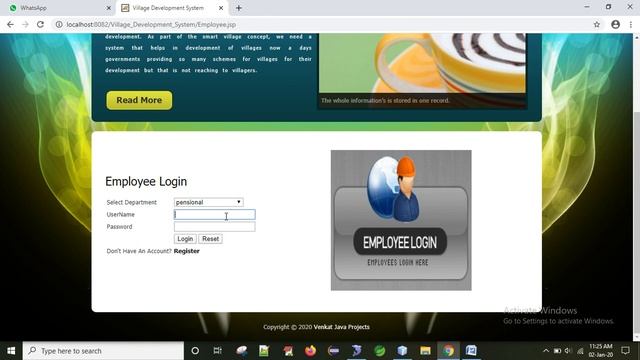
Task: Submit with the Login button
Action: pyautogui.click(x=185, y=239)
